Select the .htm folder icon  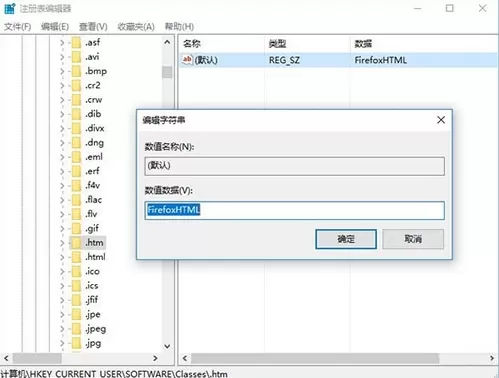click(x=76, y=243)
